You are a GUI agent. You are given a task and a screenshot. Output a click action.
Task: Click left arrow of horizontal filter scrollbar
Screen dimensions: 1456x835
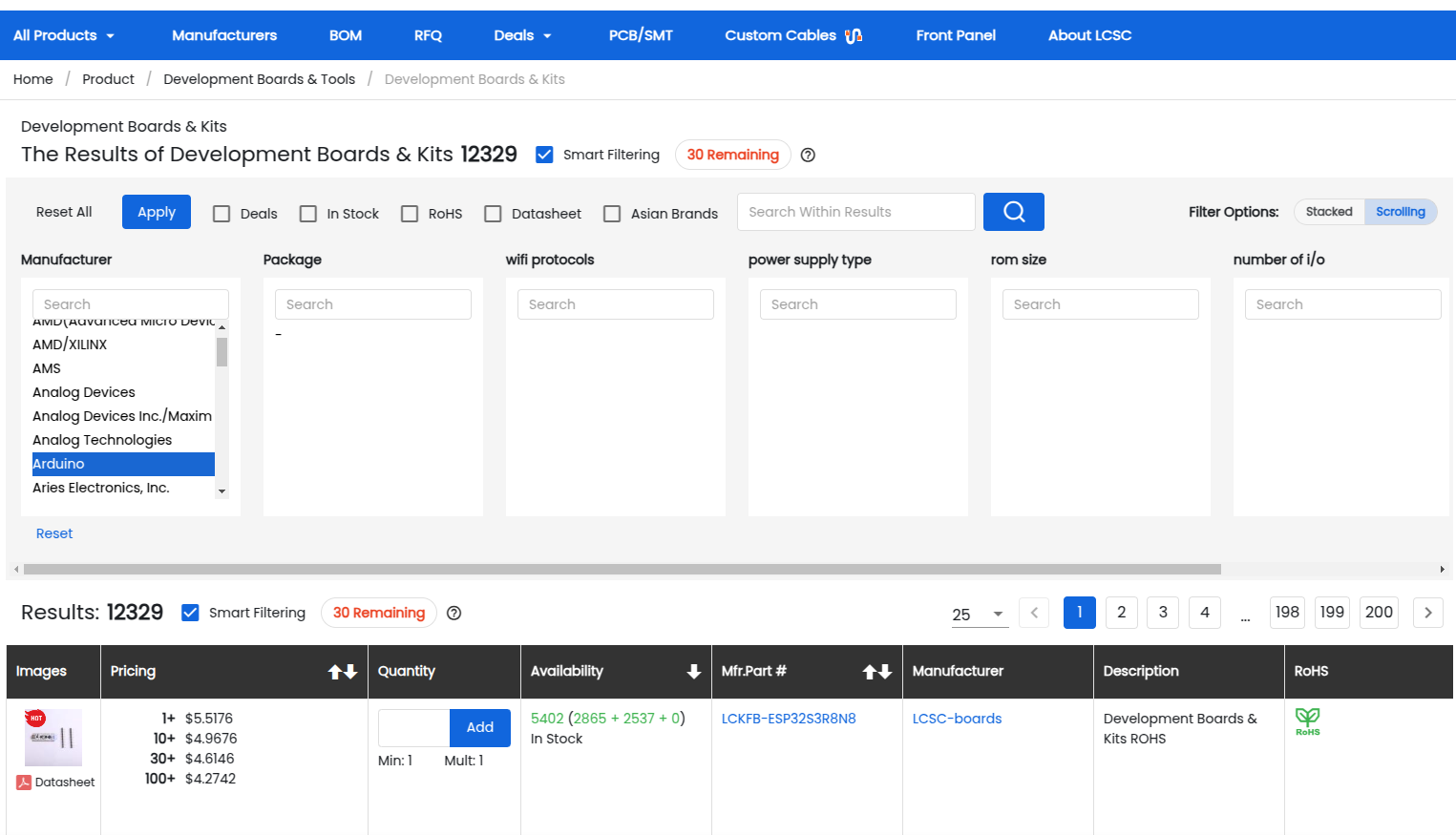pyautogui.click(x=16, y=570)
